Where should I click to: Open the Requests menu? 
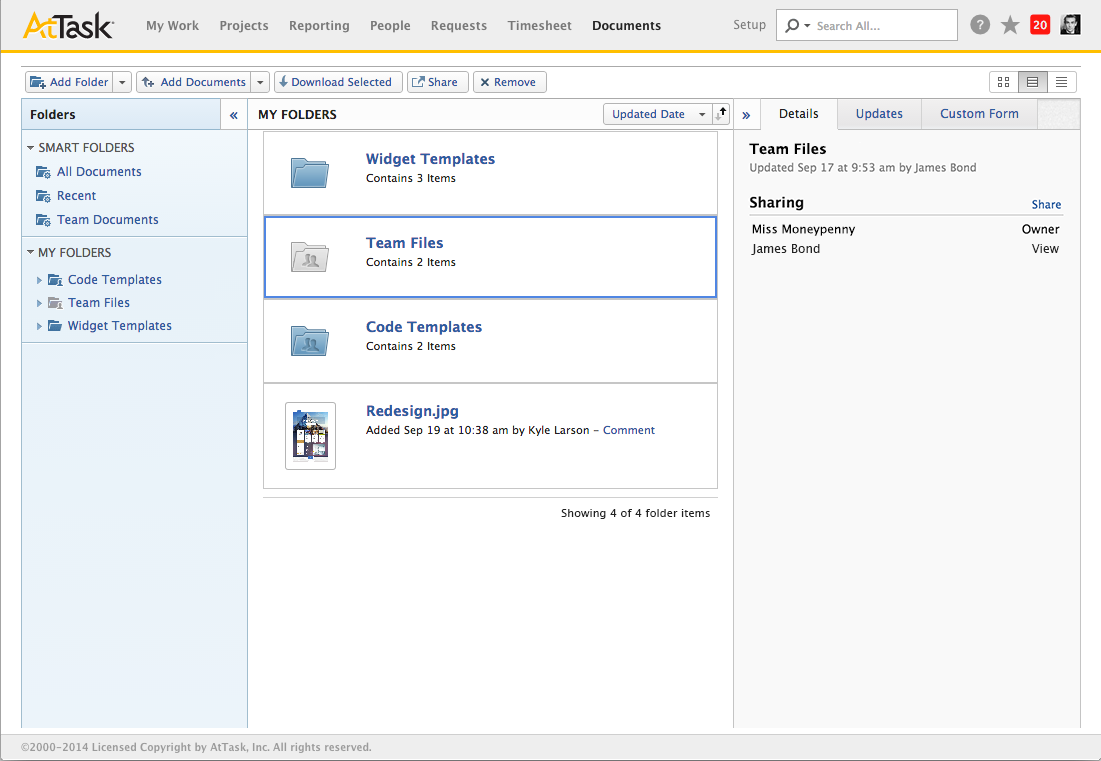[459, 26]
